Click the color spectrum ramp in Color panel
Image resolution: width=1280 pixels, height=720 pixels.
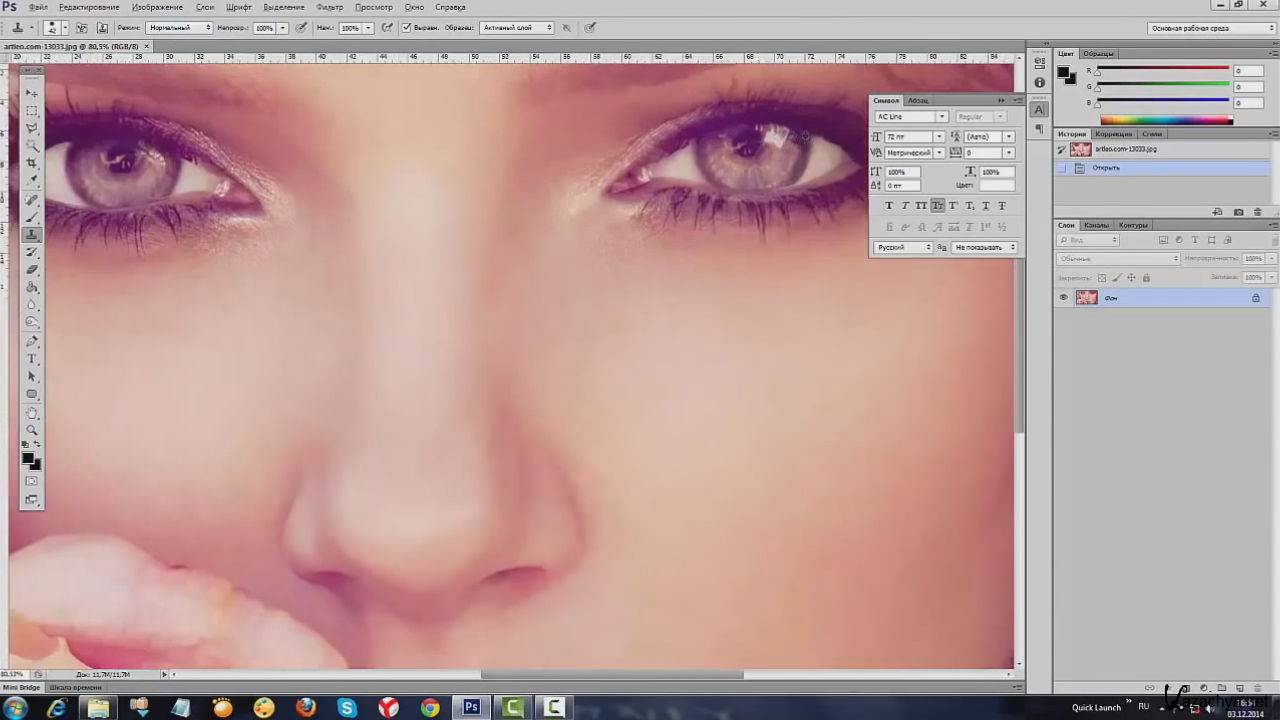1166,120
